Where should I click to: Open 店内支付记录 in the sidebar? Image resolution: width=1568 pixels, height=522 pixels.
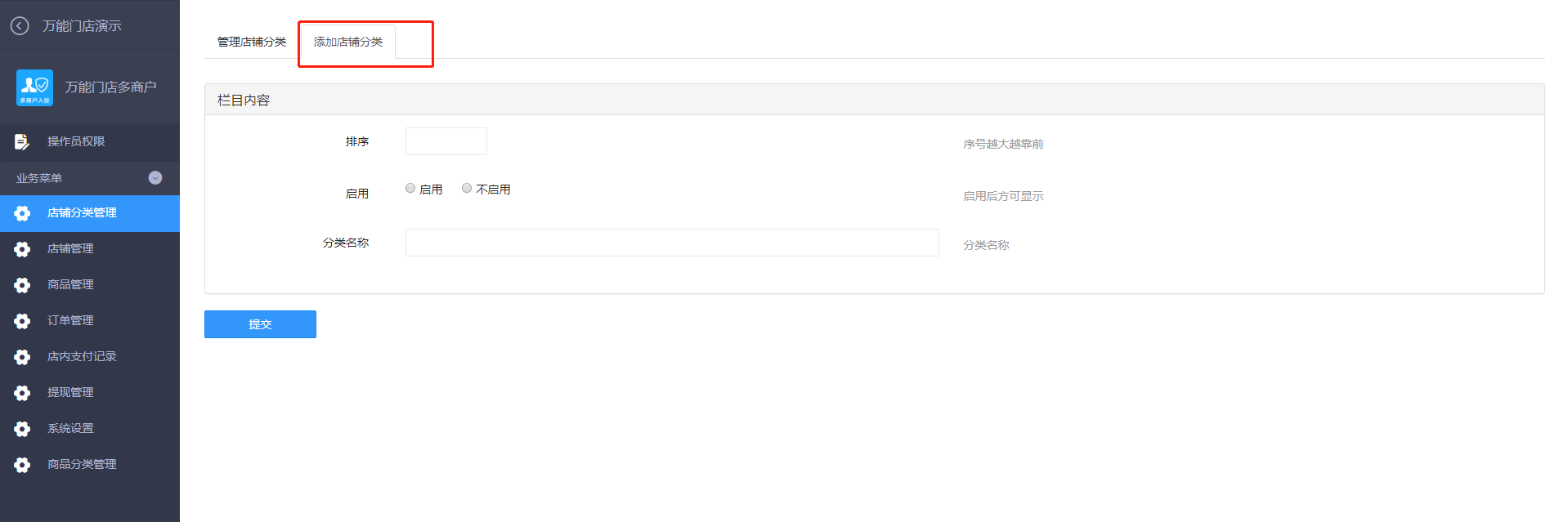click(x=90, y=357)
